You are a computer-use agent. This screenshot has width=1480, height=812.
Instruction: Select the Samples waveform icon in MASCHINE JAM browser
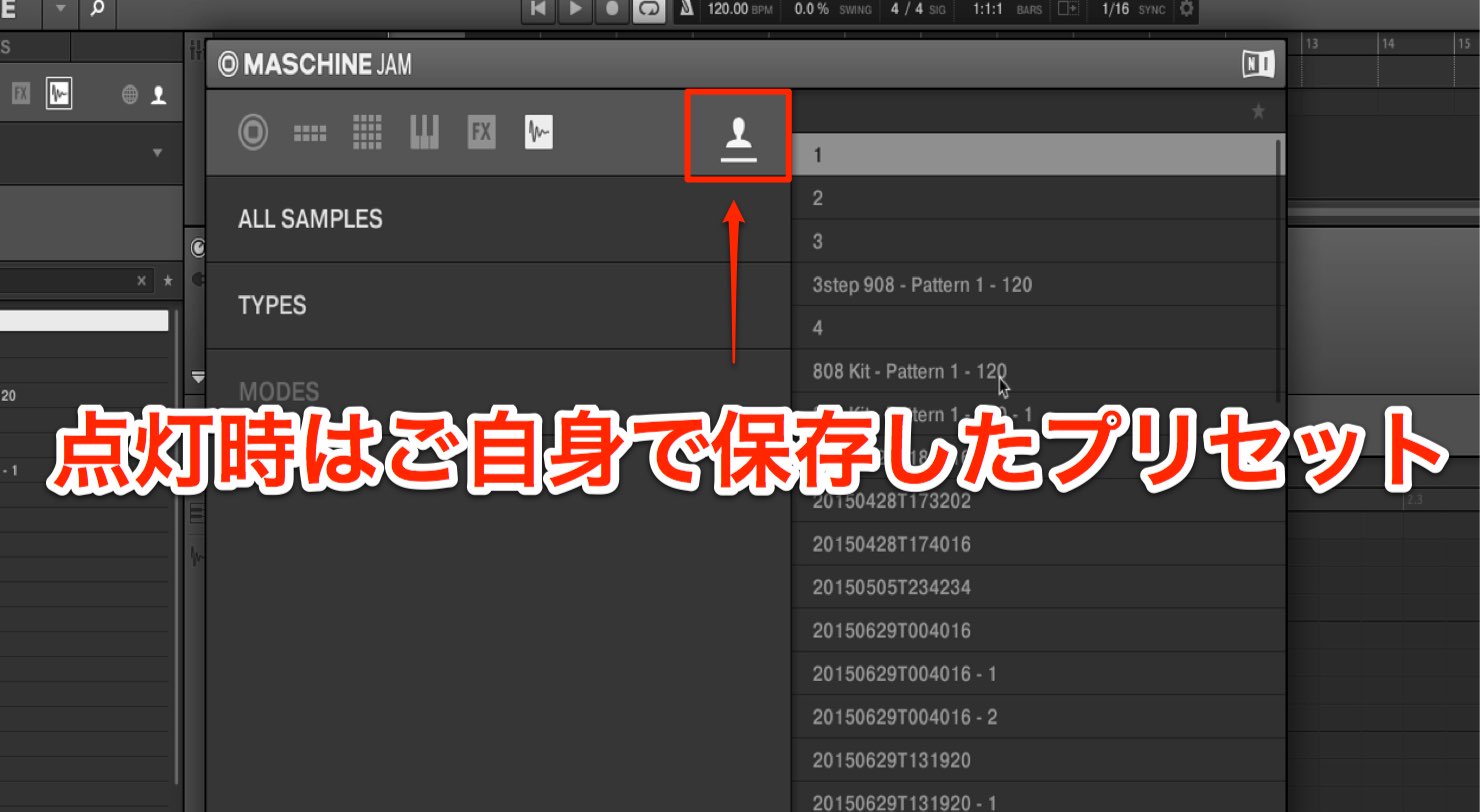click(x=539, y=132)
